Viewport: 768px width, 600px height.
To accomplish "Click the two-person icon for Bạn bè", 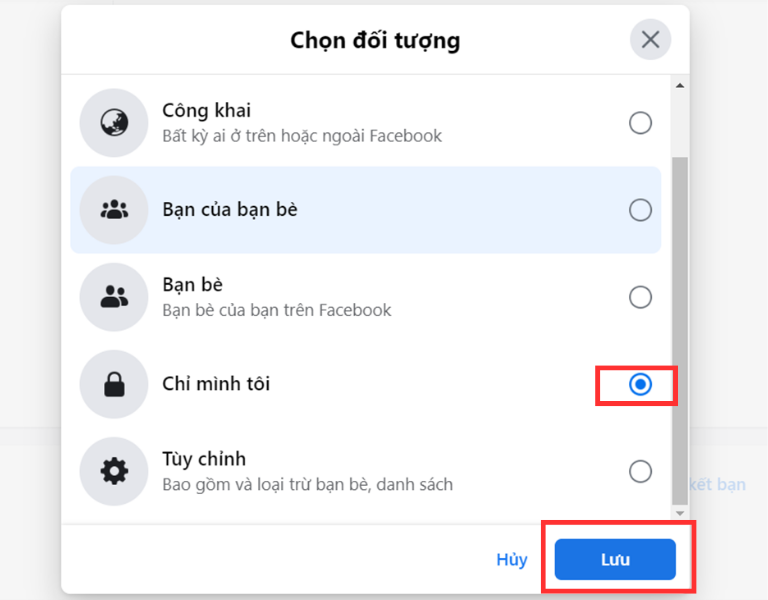I will [114, 297].
